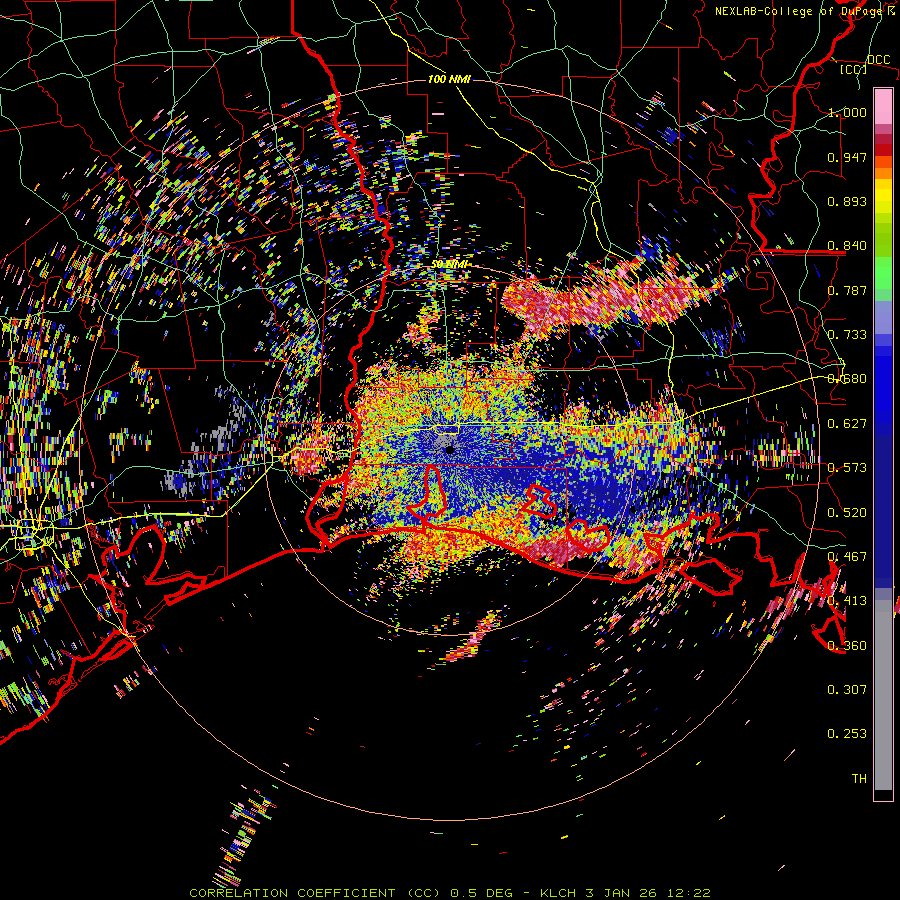Click the 0.947 scale value
The image size is (900, 900).
847,157
